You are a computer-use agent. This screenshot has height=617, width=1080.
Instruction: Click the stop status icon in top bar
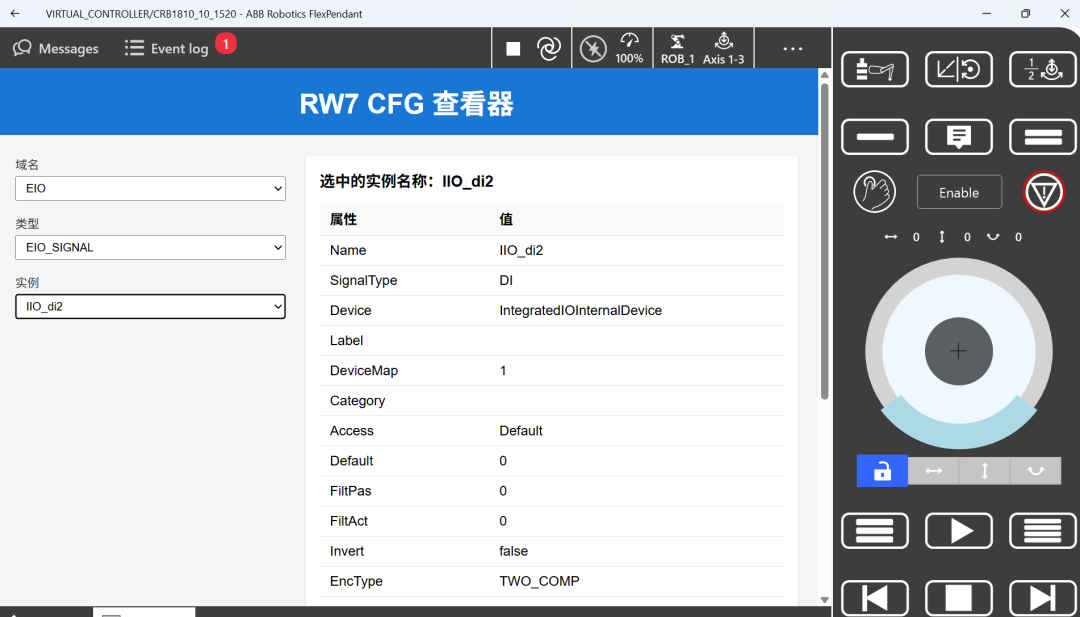pyautogui.click(x=513, y=48)
